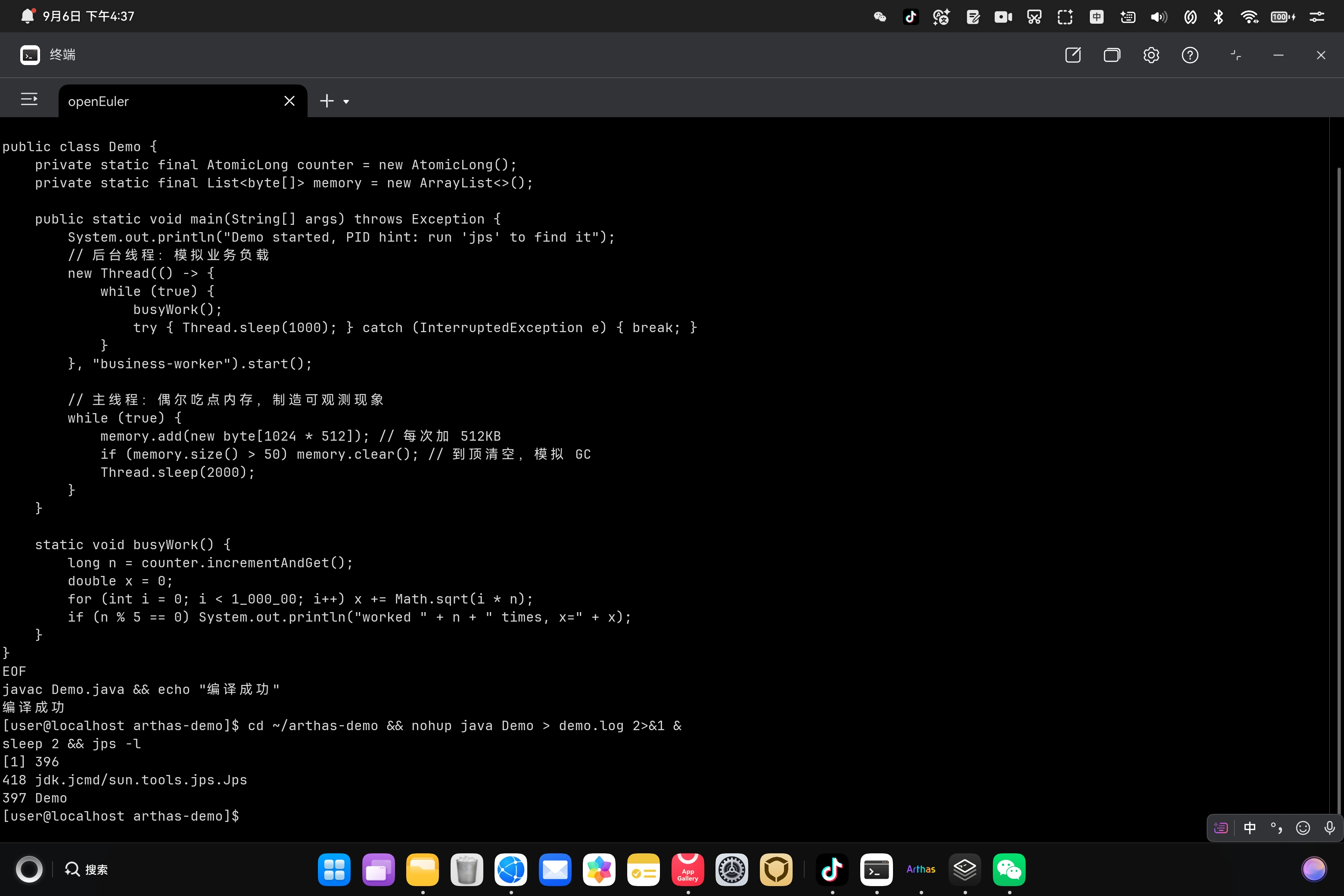Screen dimensions: 1344x896
Task: Open new window with the edit-square icon
Action: [1073, 55]
